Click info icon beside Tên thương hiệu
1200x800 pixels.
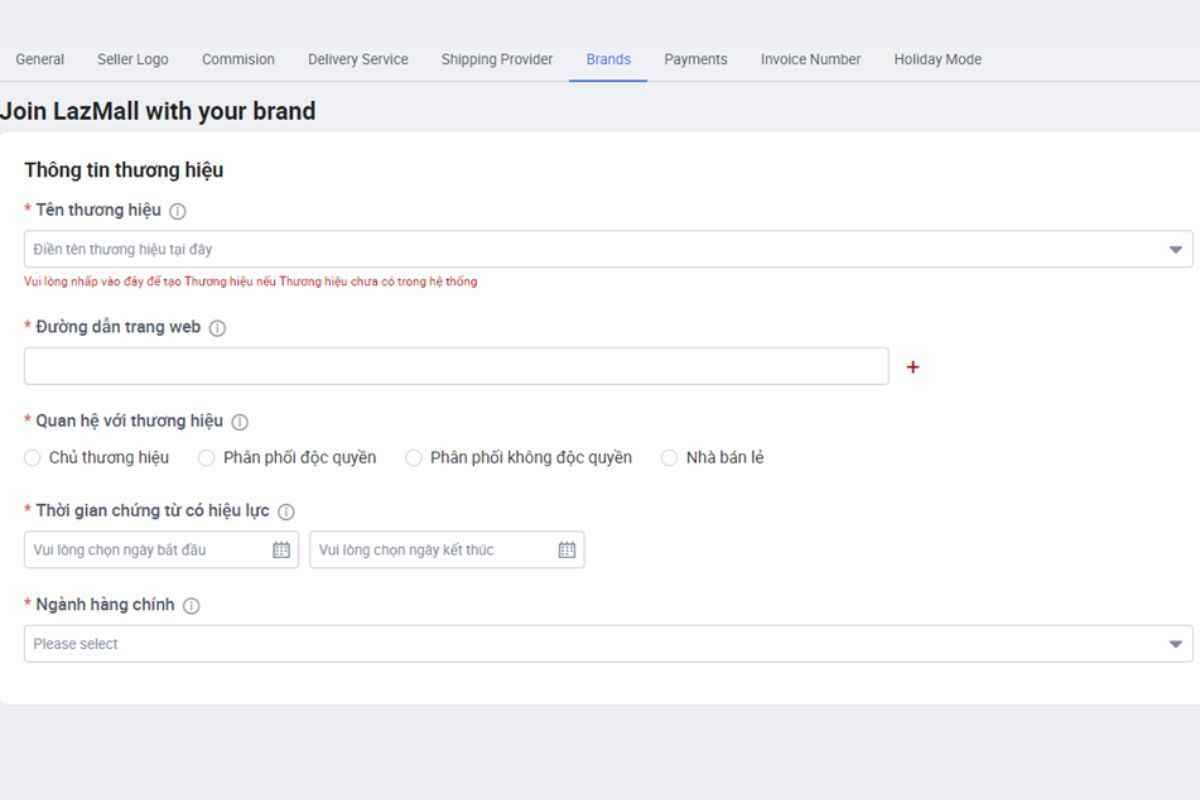(178, 211)
